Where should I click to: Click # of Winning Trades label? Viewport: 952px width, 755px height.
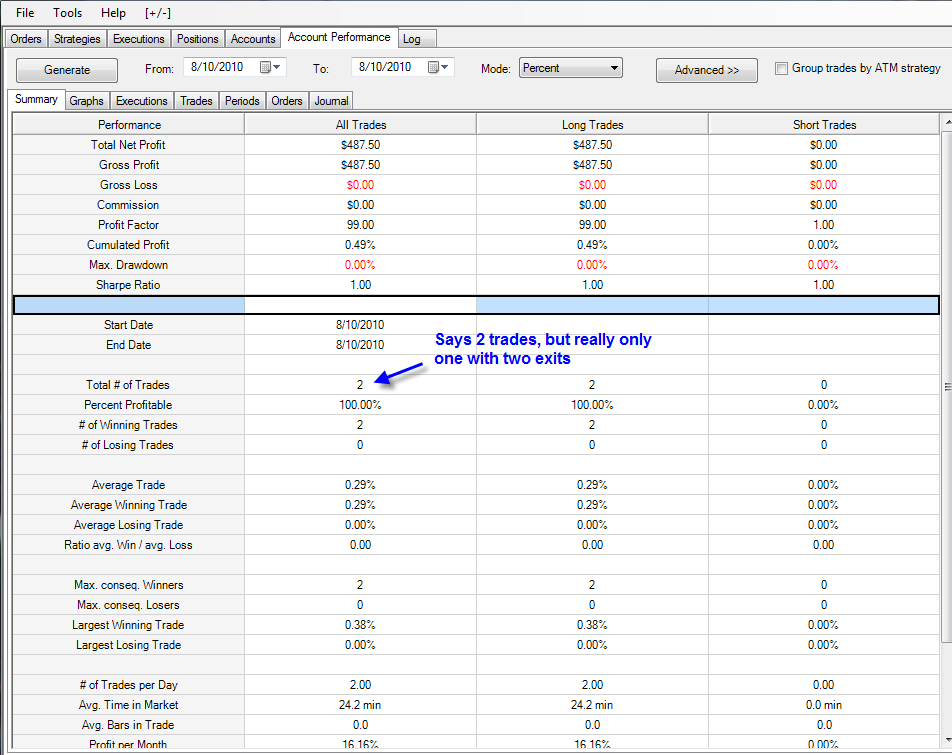point(128,425)
